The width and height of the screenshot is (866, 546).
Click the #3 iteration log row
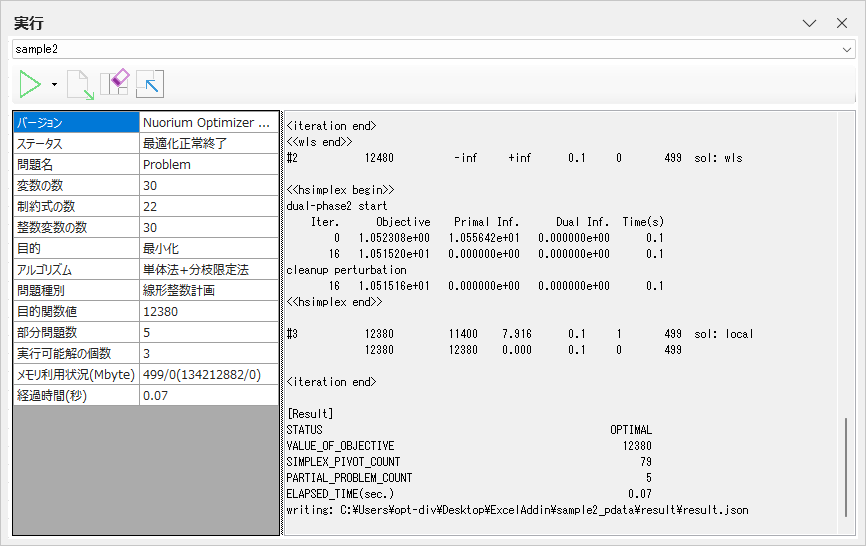(520, 334)
